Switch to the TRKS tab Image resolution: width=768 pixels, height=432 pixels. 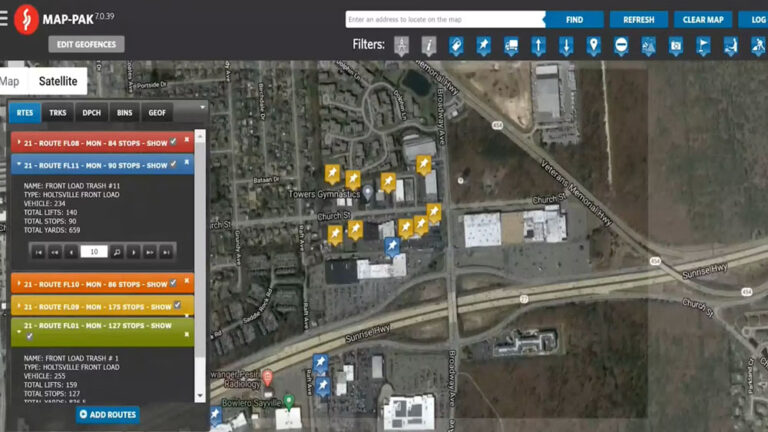coord(58,113)
